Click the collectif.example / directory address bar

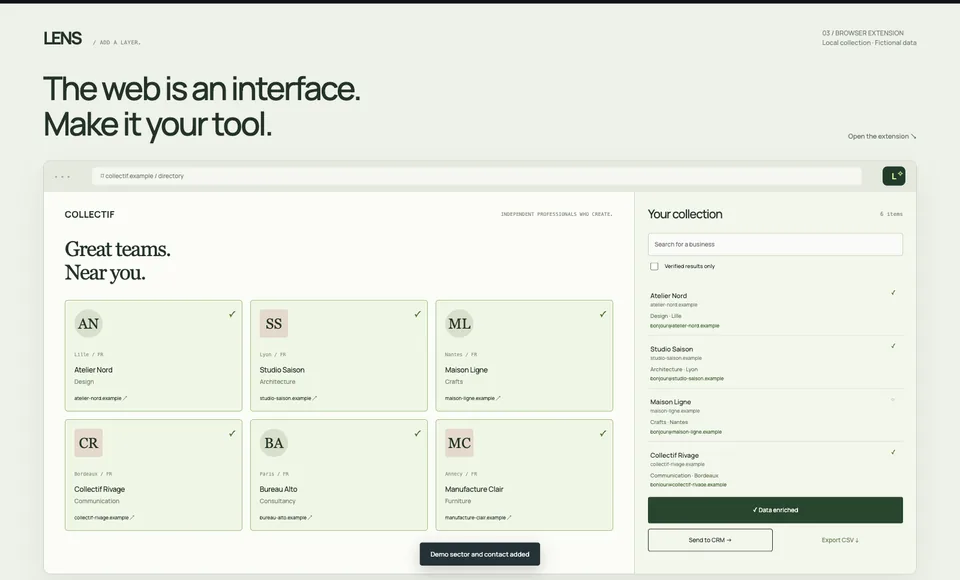tap(476, 176)
